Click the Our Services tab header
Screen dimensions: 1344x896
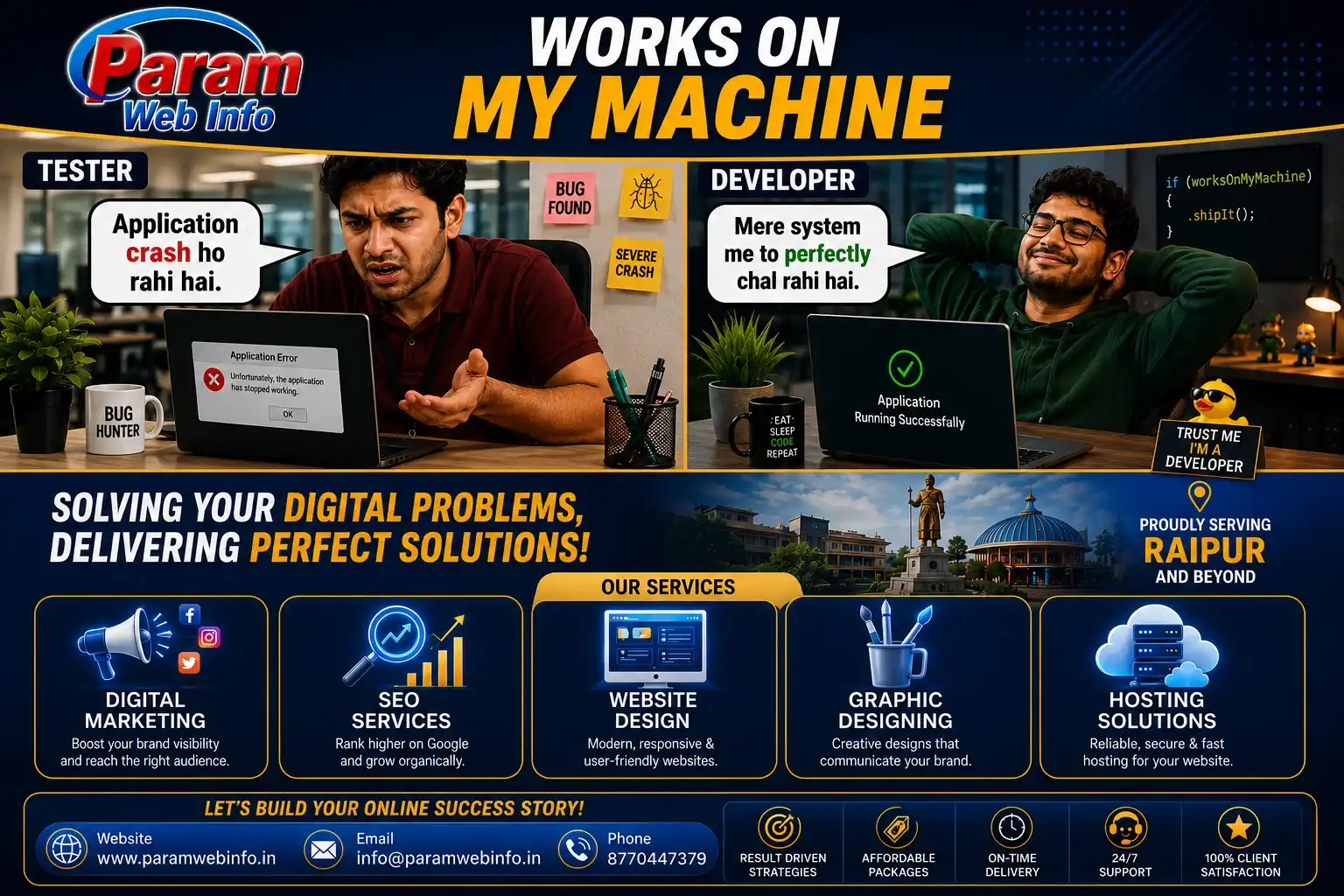pos(668,587)
